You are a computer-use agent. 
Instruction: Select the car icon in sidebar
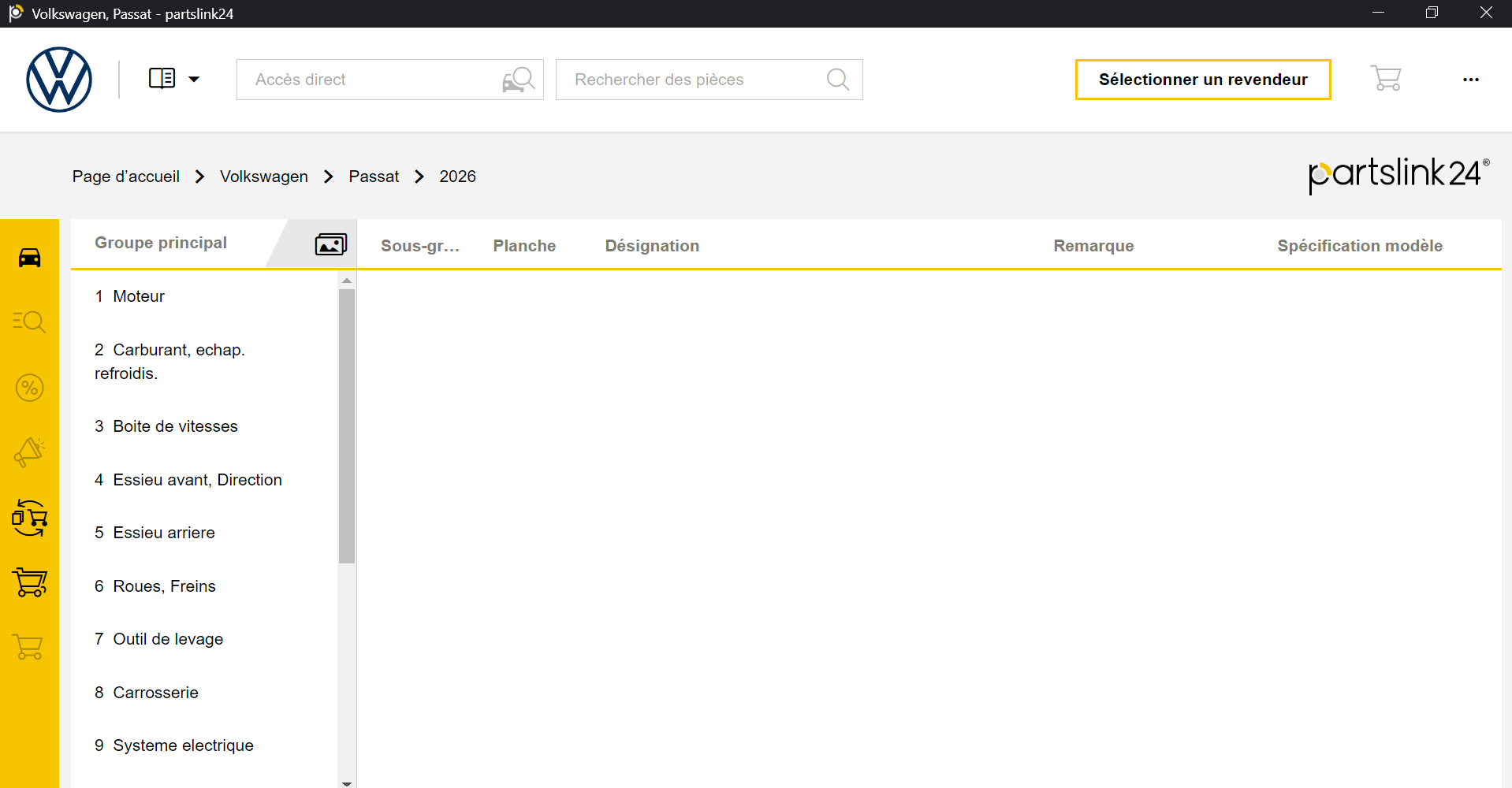[30, 258]
